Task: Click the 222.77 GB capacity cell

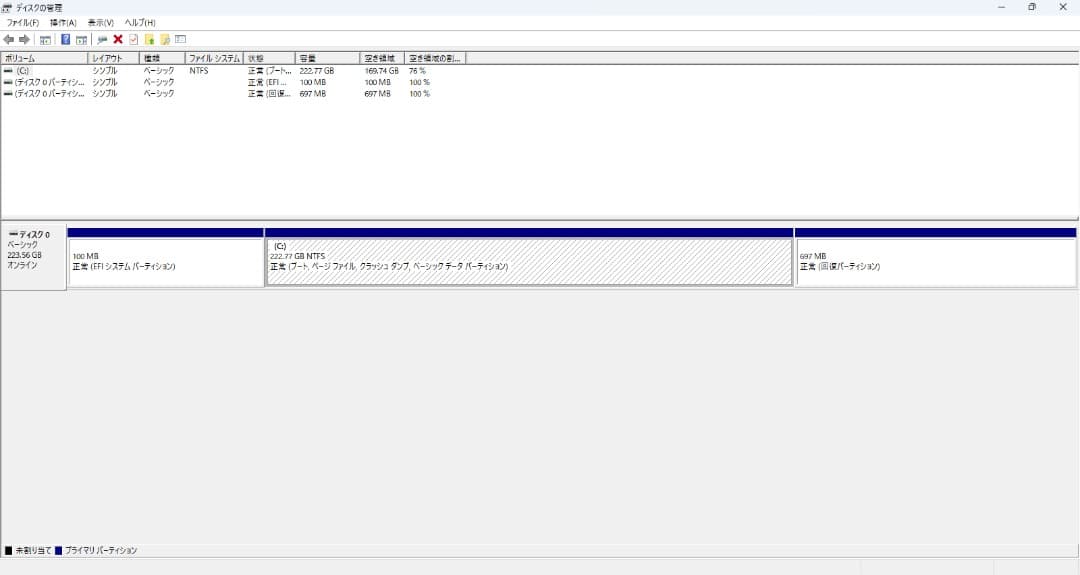Action: tap(317, 71)
